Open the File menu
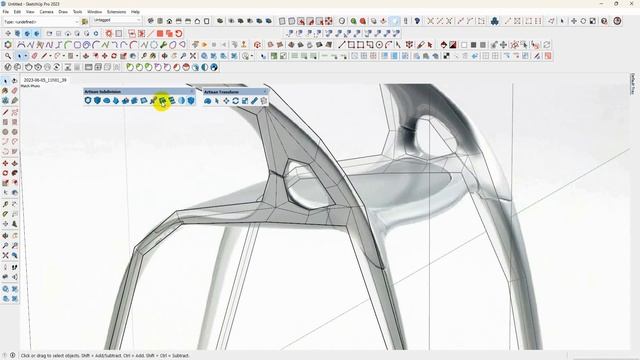Viewport: 640px width, 360px height. click(x=5, y=12)
